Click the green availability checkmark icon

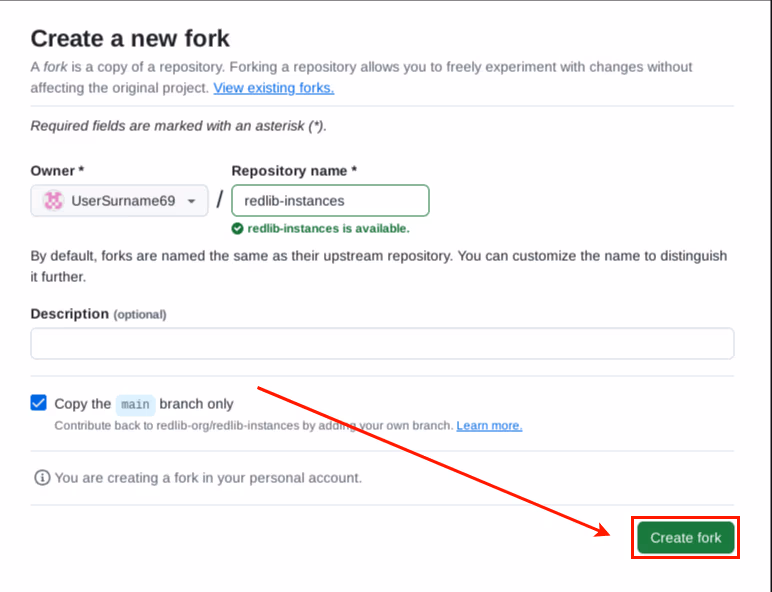pos(238,228)
